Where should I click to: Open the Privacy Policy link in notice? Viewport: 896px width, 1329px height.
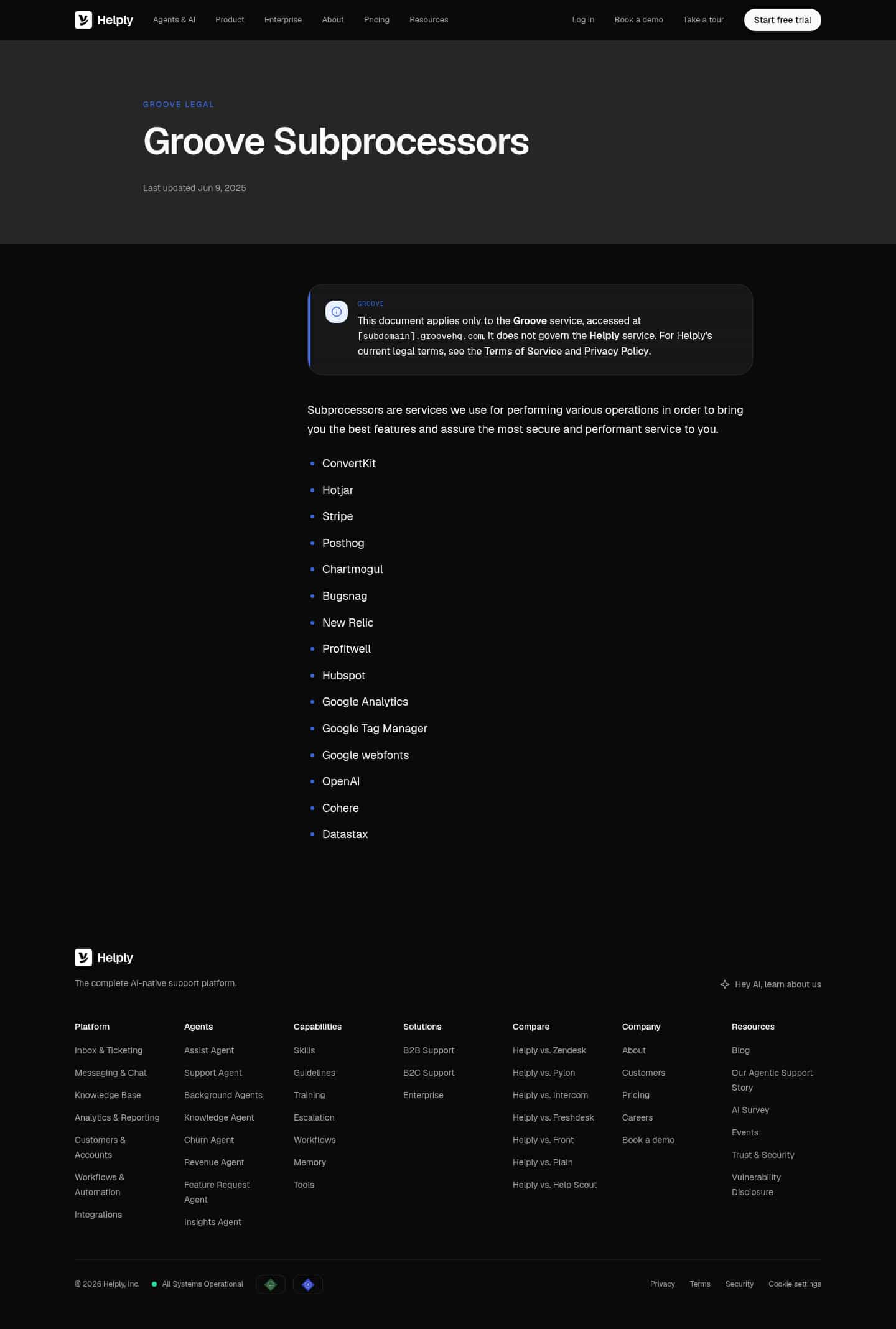(x=617, y=351)
